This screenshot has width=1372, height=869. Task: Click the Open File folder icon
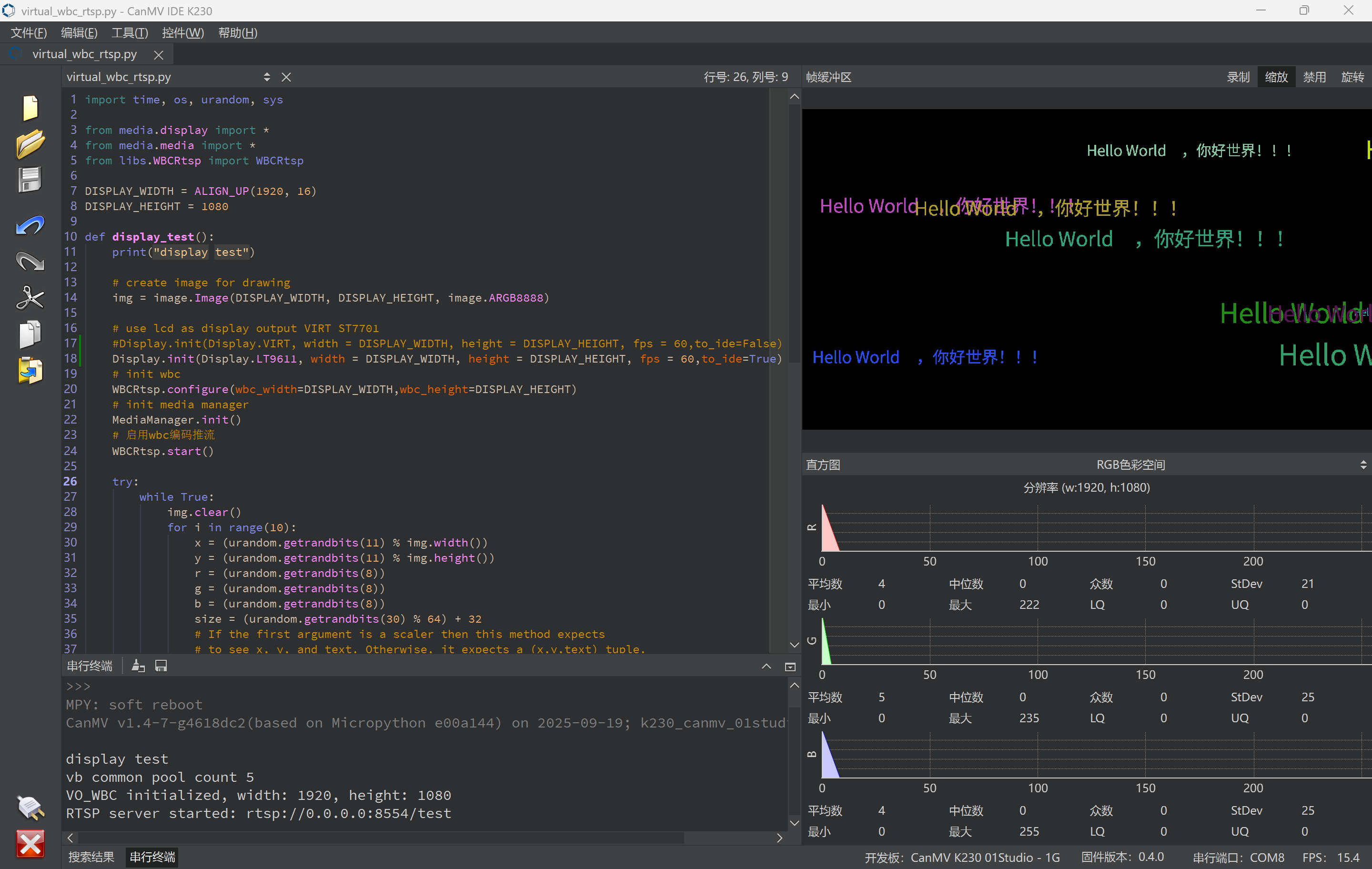30,143
